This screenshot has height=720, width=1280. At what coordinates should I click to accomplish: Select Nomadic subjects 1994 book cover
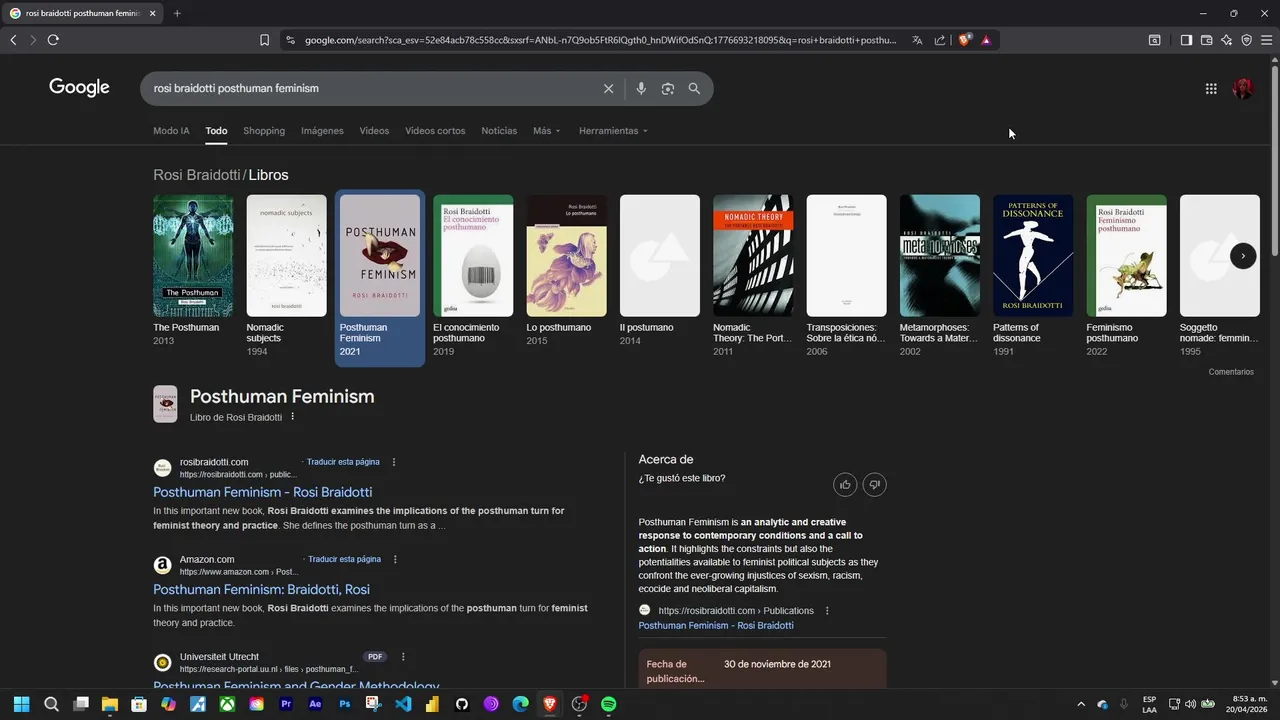[286, 256]
